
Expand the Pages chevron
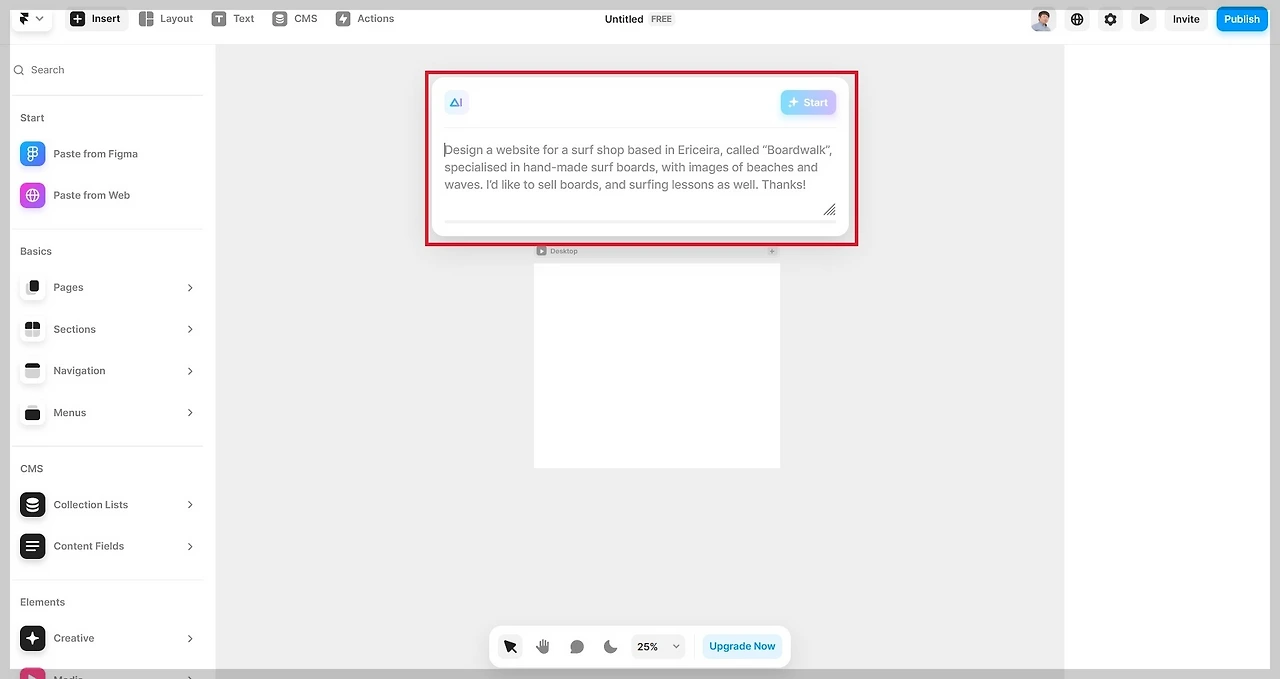190,288
